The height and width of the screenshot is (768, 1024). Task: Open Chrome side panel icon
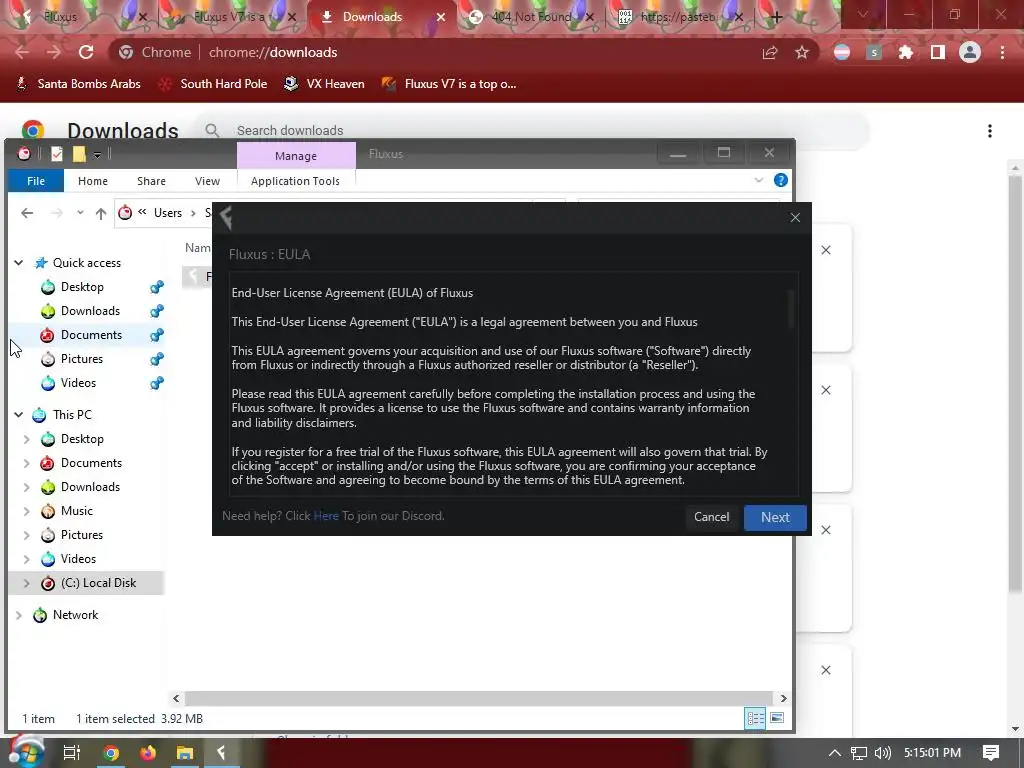(x=938, y=52)
